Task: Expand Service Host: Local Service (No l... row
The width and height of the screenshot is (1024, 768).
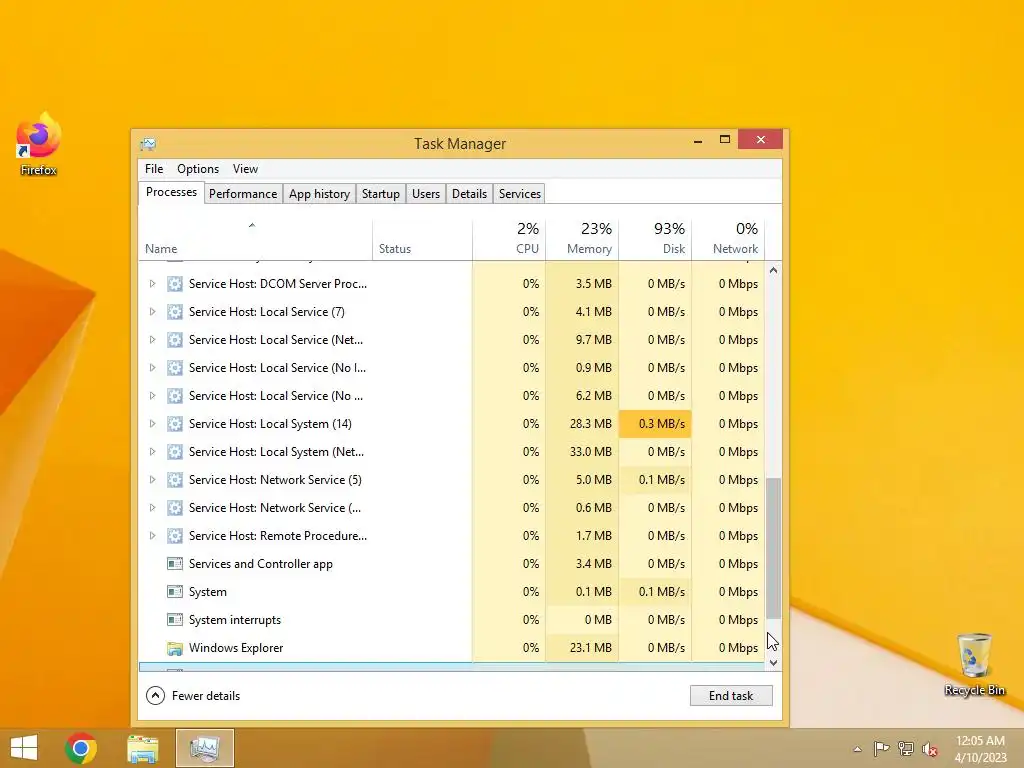Action: coord(152,368)
